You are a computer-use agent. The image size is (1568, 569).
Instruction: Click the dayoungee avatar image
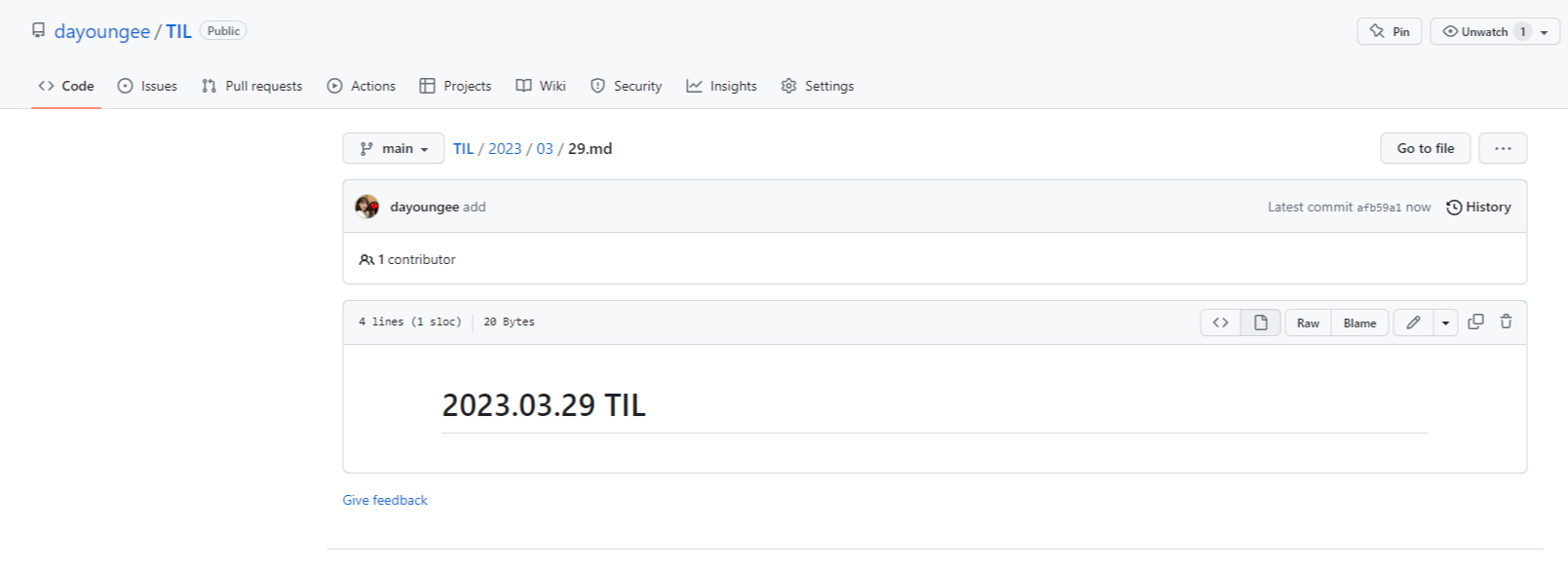[x=367, y=207]
